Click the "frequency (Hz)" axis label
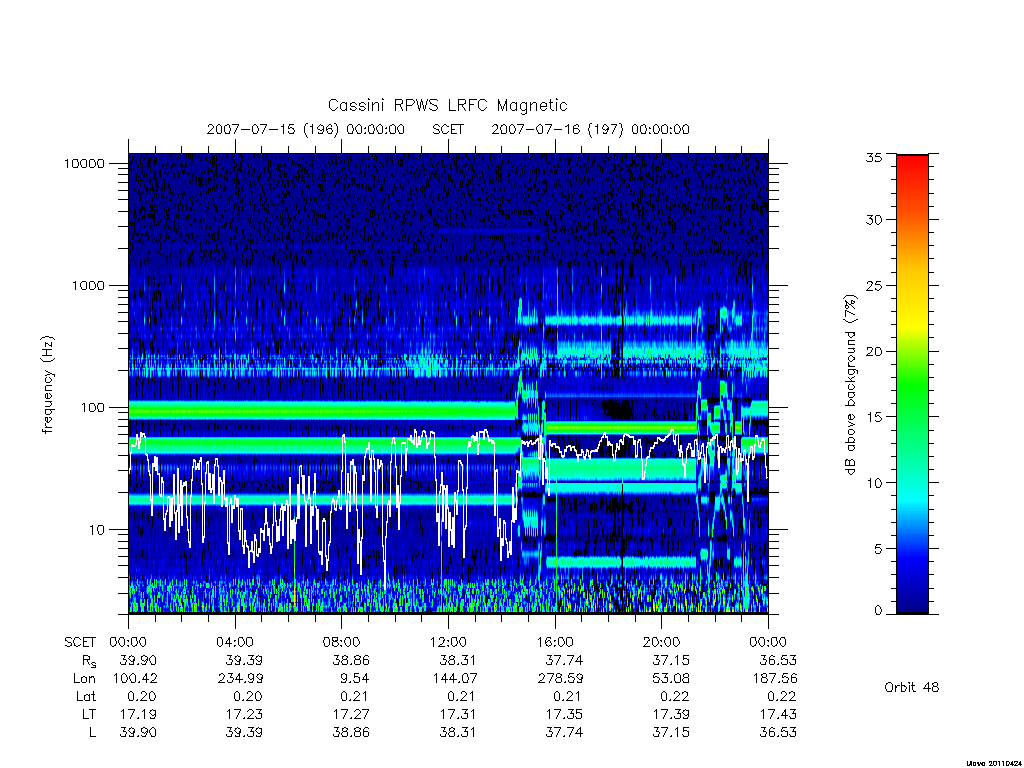 tap(48, 385)
